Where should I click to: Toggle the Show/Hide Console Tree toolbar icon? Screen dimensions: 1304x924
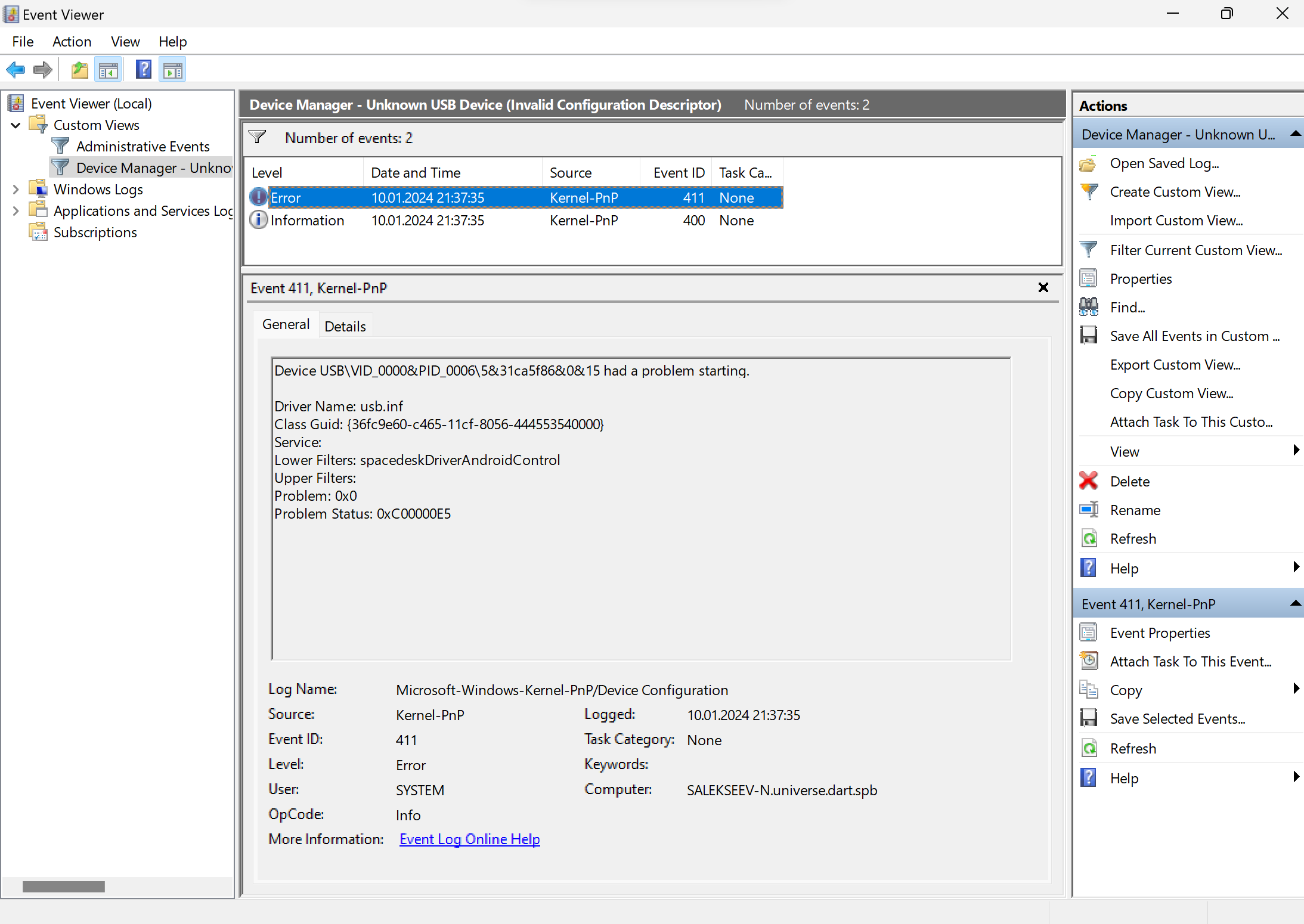(x=109, y=70)
